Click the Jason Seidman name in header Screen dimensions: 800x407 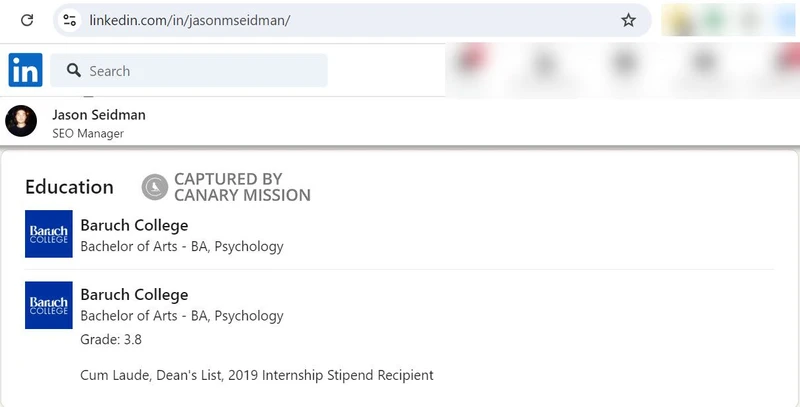point(99,115)
